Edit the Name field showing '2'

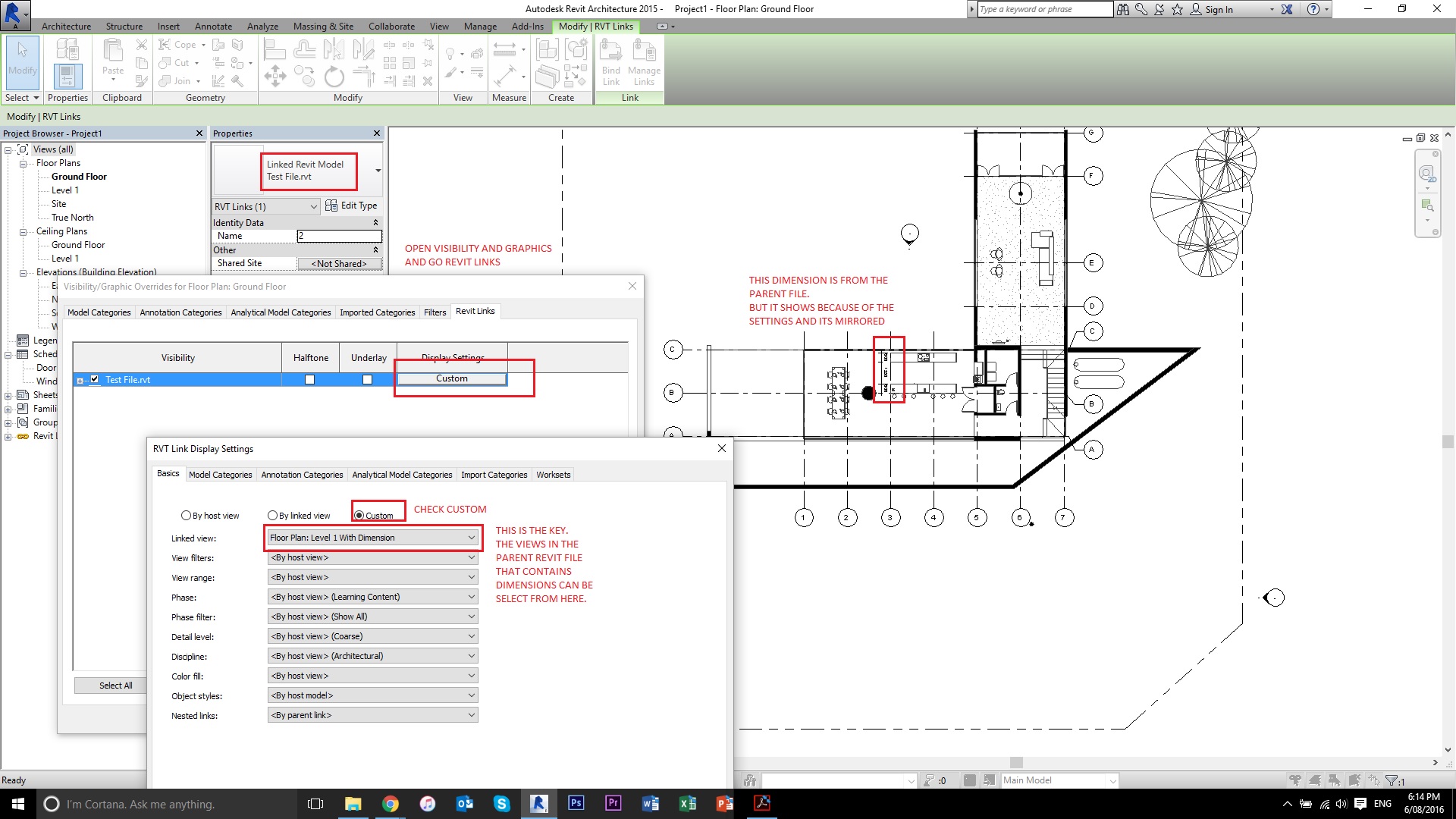(338, 236)
